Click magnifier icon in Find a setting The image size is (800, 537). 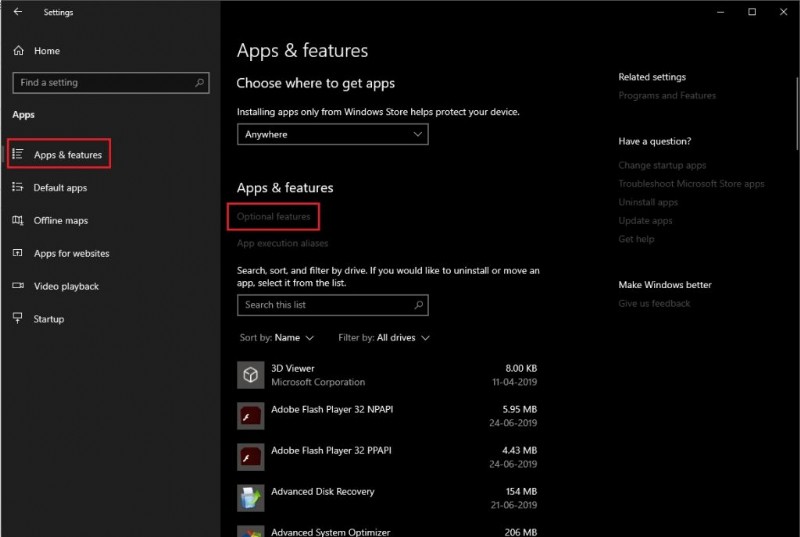[200, 83]
